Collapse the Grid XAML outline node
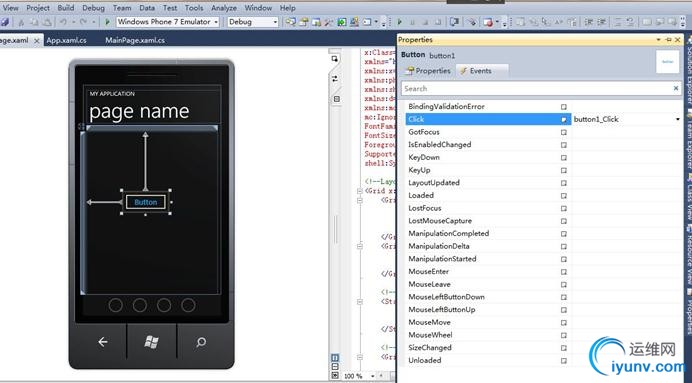This screenshot has height=383, width=692. click(360, 191)
